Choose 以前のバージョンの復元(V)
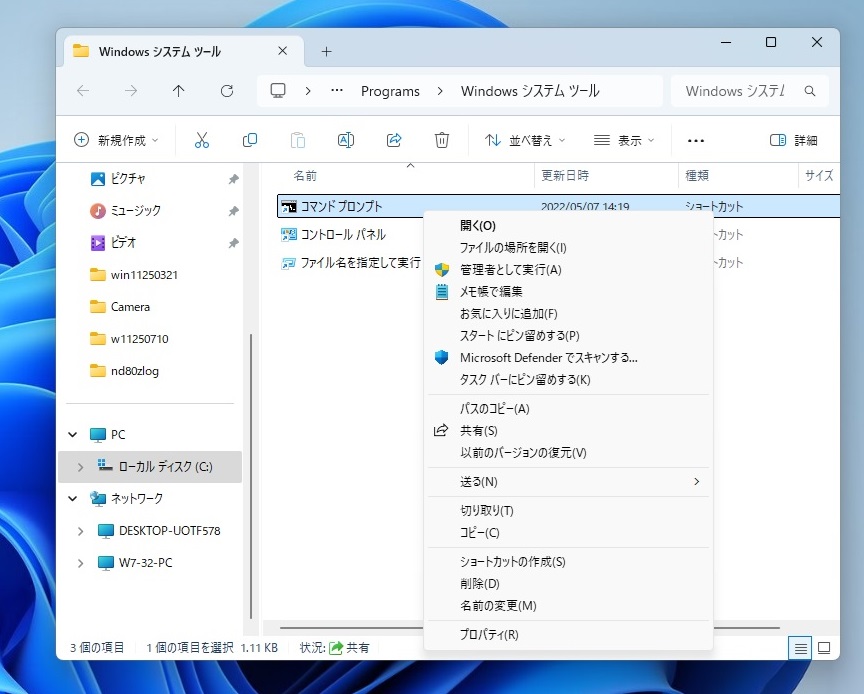 (569, 453)
